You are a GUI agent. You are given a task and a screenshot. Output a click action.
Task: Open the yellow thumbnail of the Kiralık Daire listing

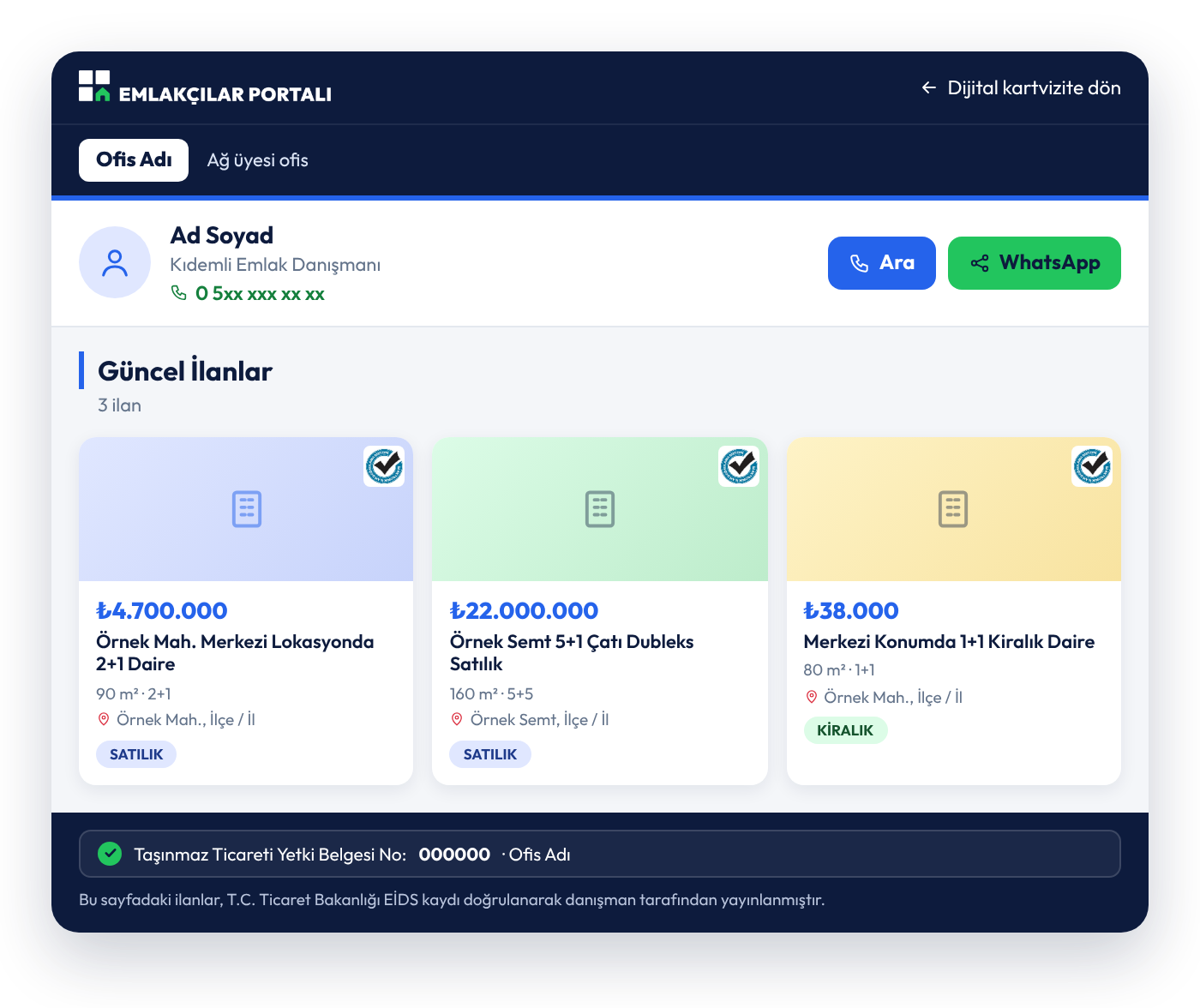(x=954, y=509)
